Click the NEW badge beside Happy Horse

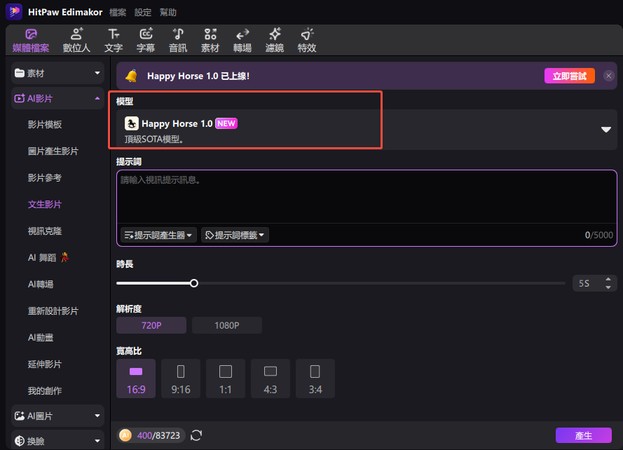coord(226,124)
